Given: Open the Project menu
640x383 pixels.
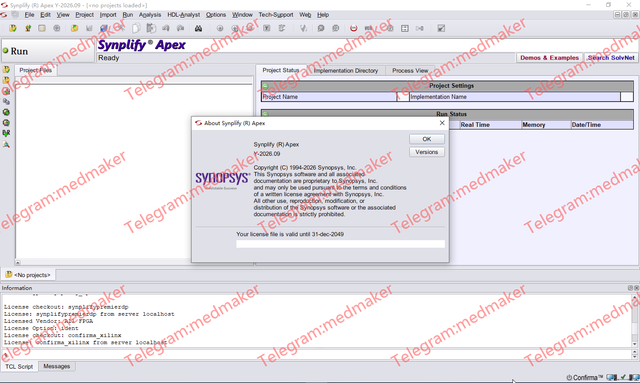Looking at the screenshot, I should point(84,15).
